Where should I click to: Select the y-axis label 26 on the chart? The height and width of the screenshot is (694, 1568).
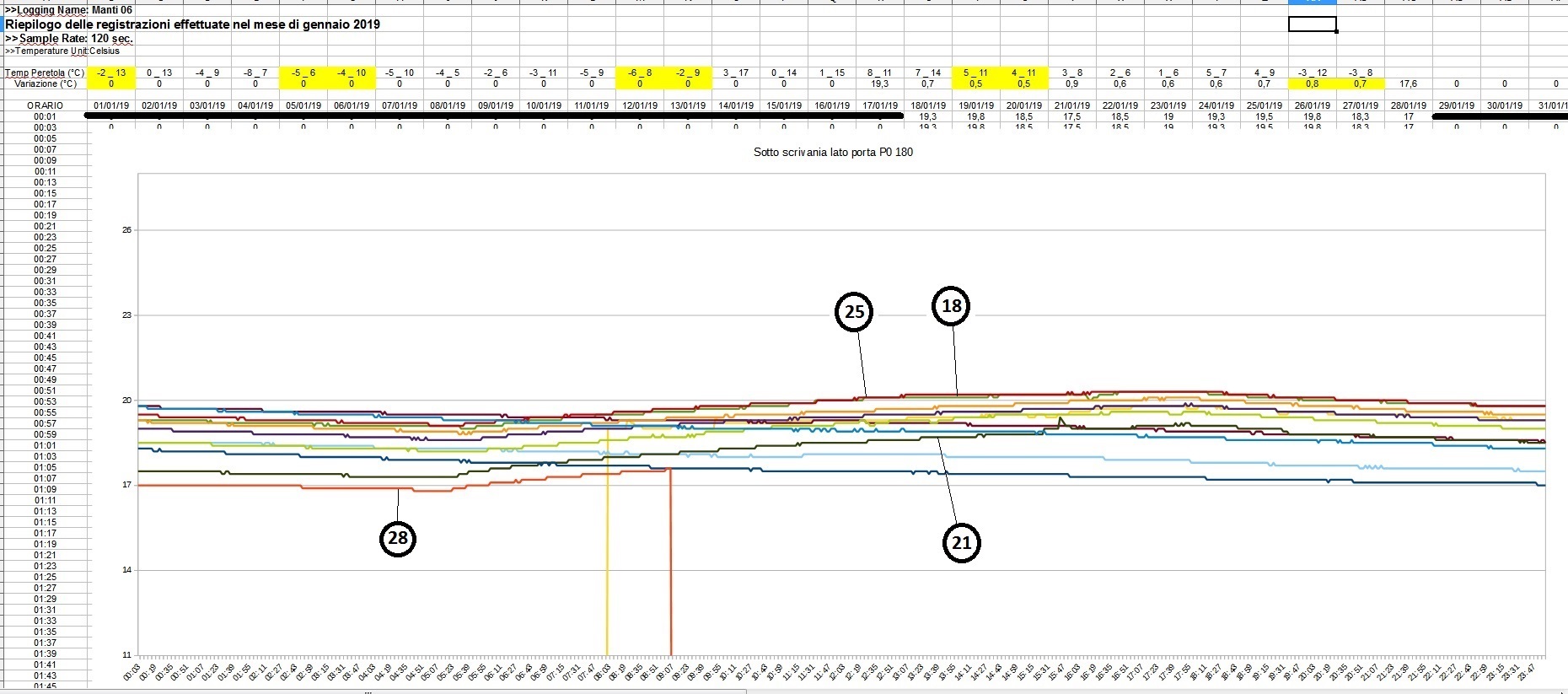point(127,230)
